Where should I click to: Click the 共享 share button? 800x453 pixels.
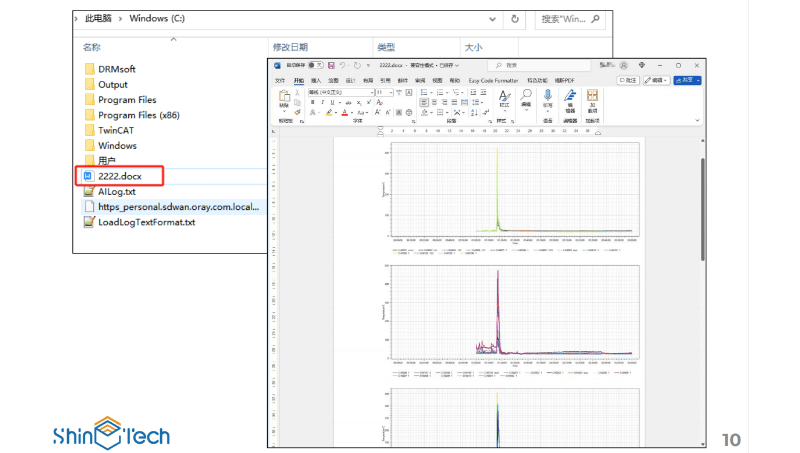tap(687, 80)
